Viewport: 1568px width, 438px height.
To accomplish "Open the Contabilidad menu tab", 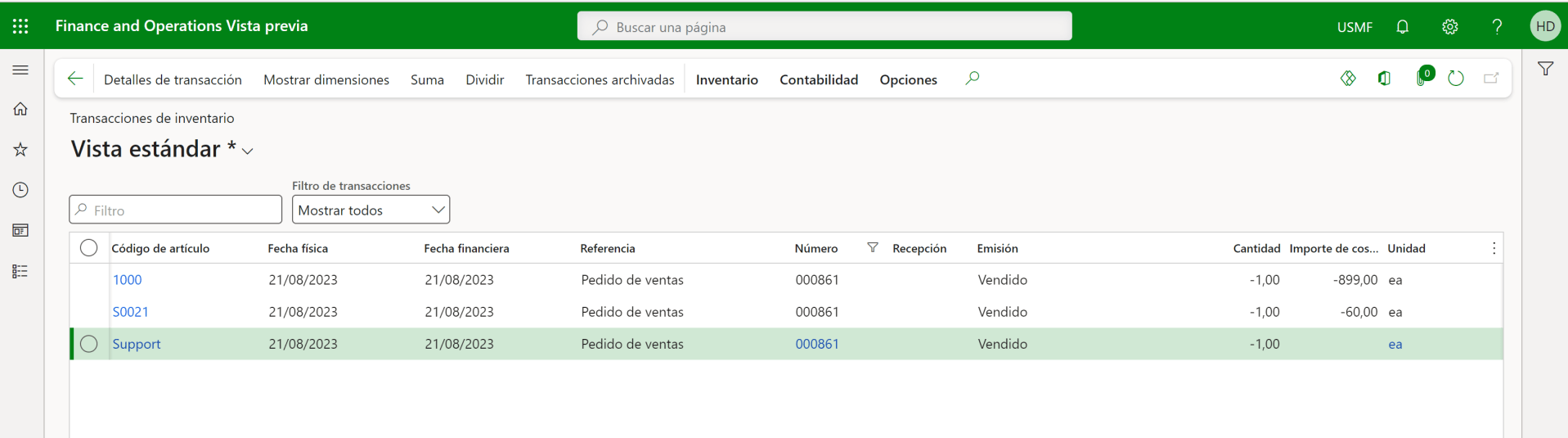I will pos(818,79).
